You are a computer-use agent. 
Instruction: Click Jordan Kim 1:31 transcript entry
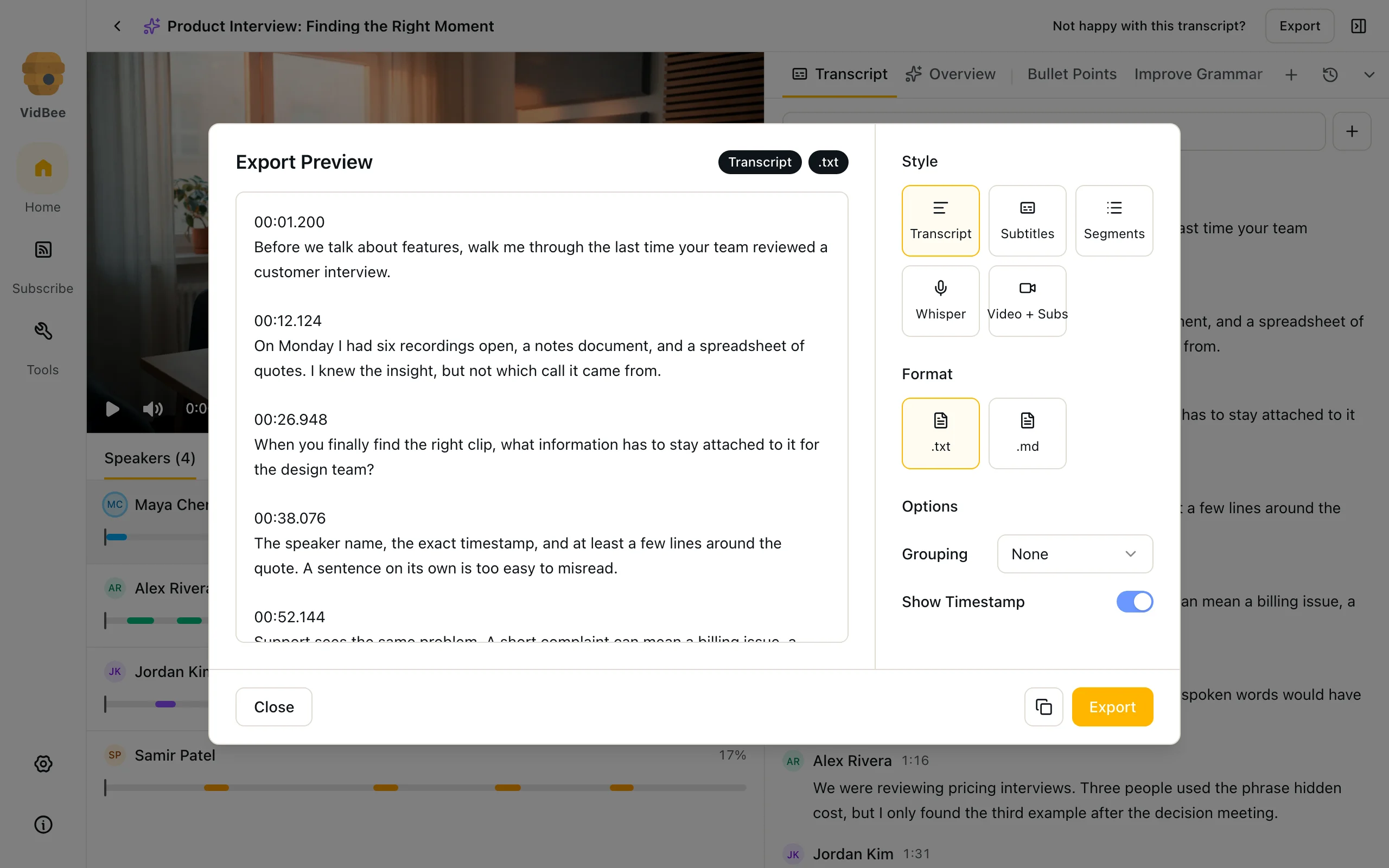click(856, 854)
